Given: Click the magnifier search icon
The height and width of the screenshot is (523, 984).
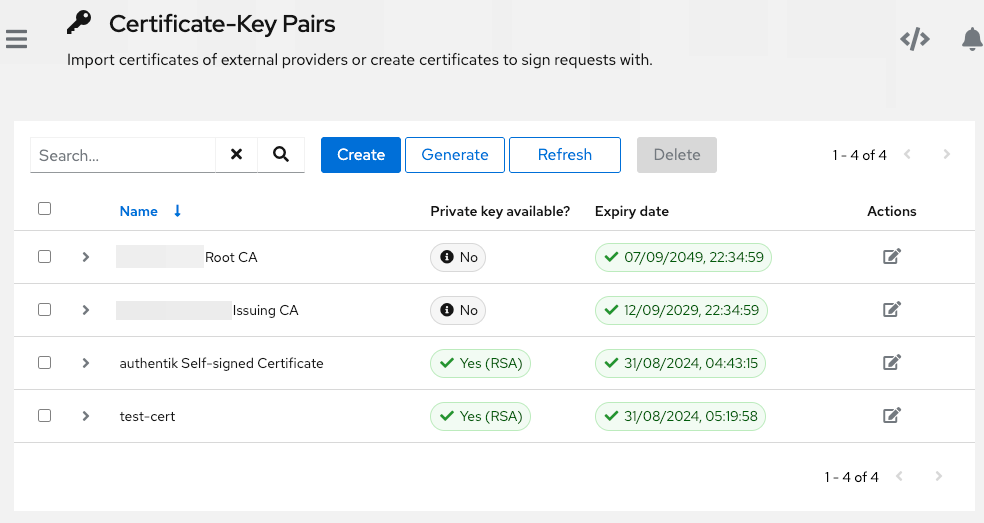Looking at the screenshot, I should pos(281,154).
